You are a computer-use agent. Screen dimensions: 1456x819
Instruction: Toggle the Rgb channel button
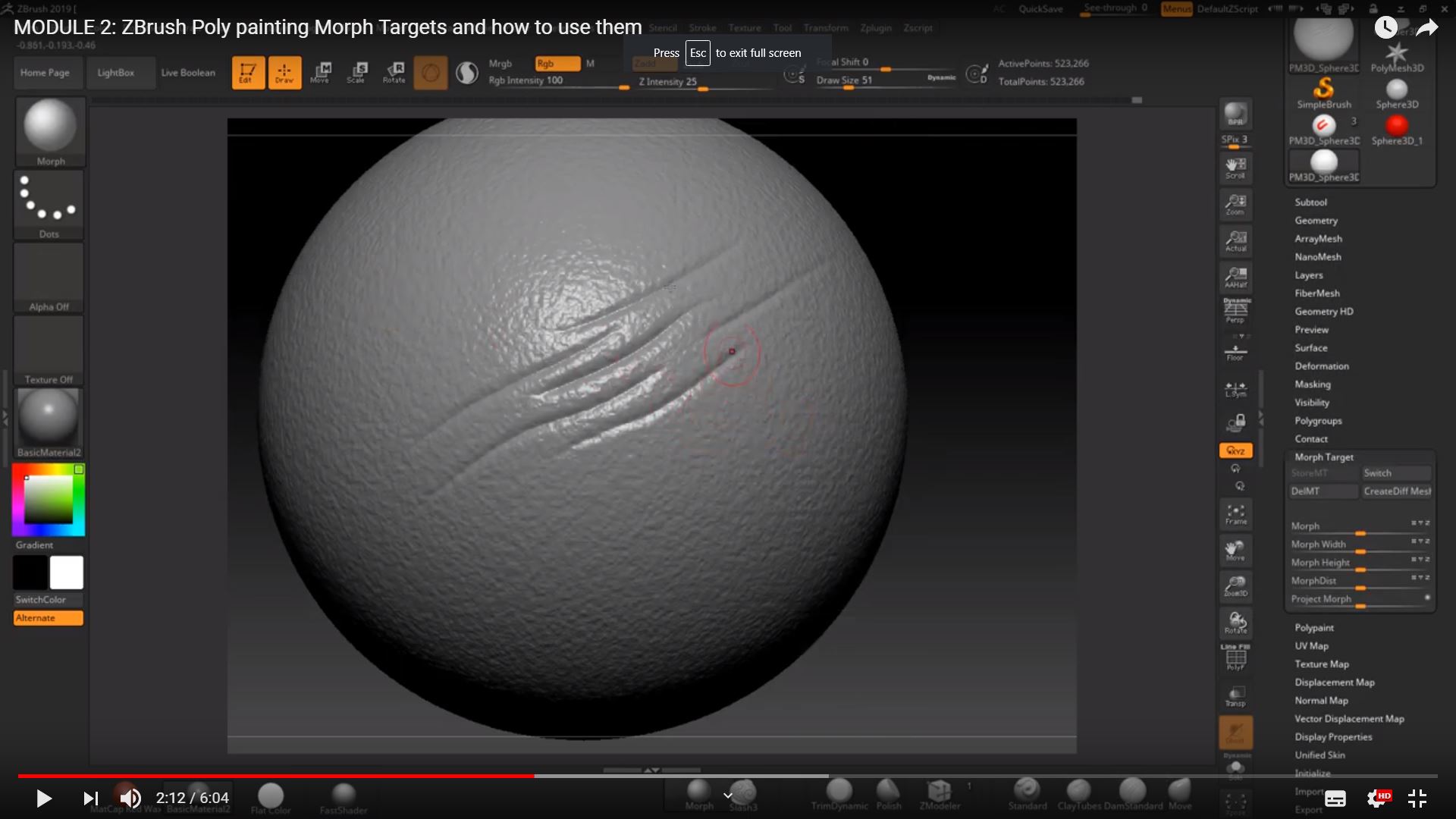pyautogui.click(x=557, y=64)
